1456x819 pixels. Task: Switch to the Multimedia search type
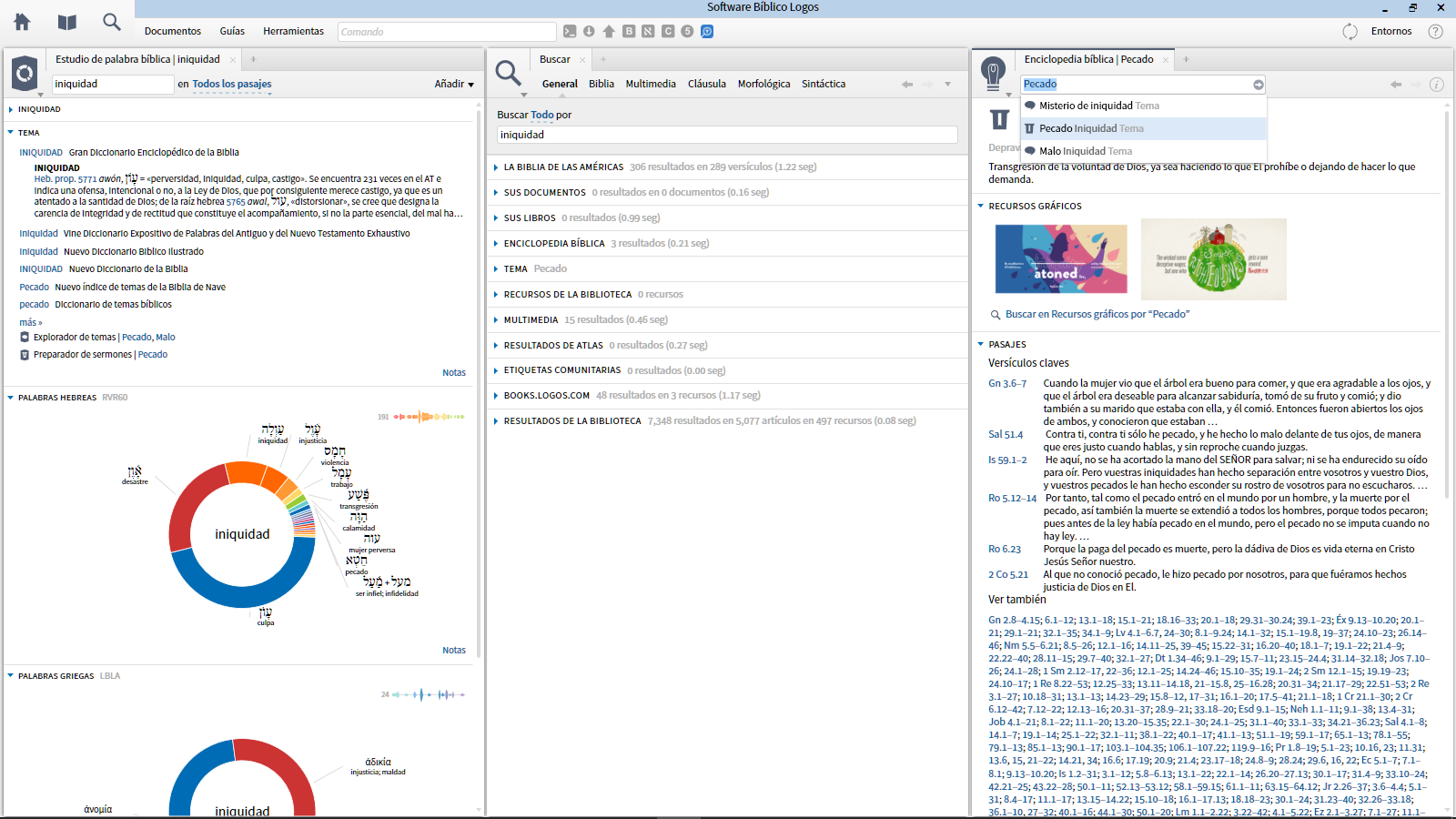(x=651, y=84)
